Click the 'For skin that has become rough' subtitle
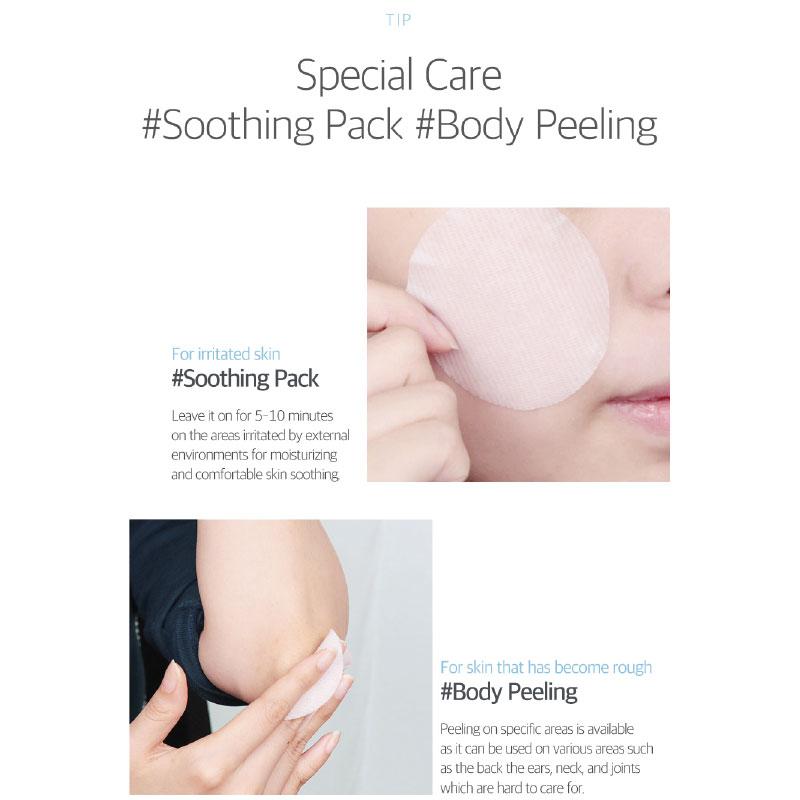 point(546,667)
